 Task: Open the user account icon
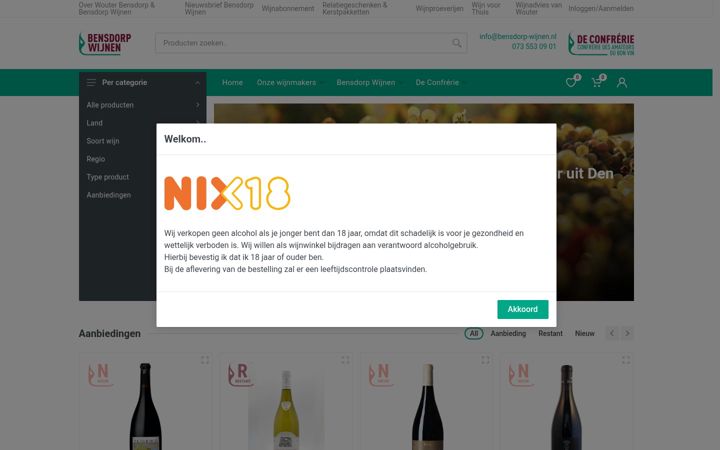click(x=622, y=82)
